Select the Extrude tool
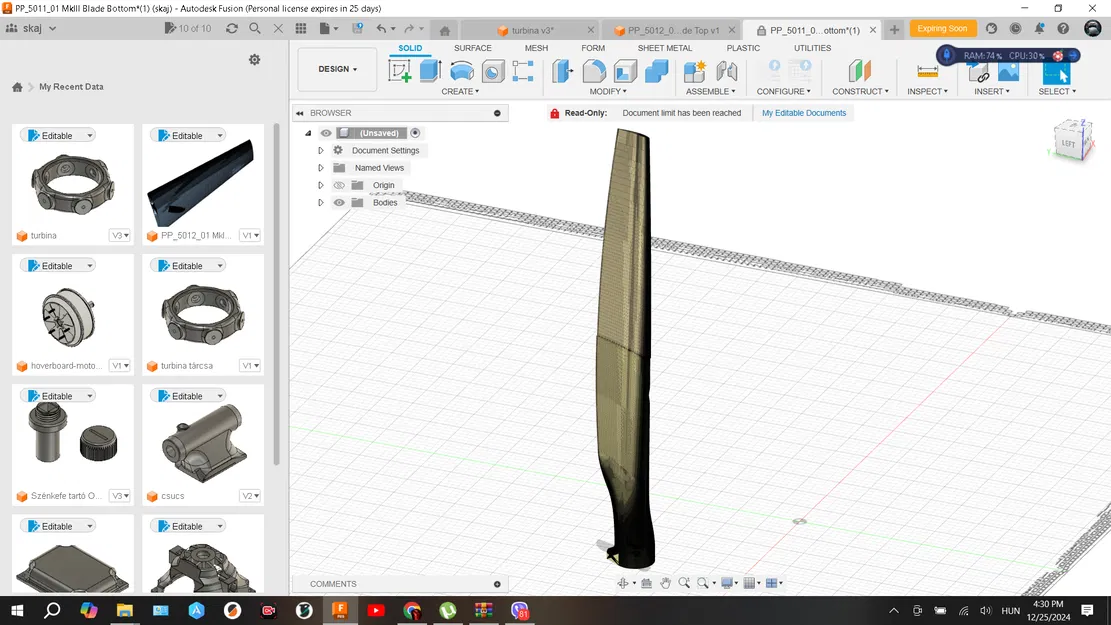This screenshot has width=1111, height=625. [x=430, y=71]
